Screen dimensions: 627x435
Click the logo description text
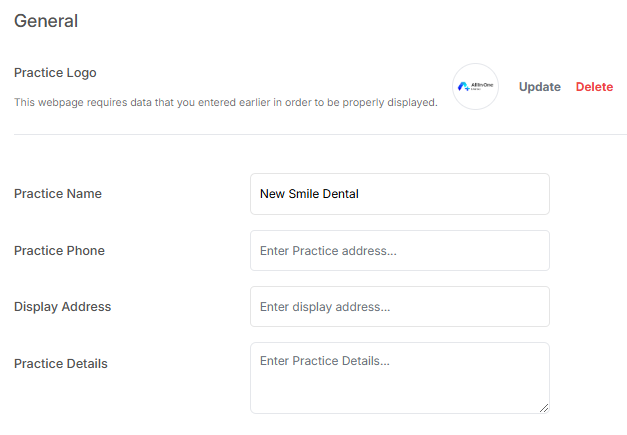(x=225, y=102)
